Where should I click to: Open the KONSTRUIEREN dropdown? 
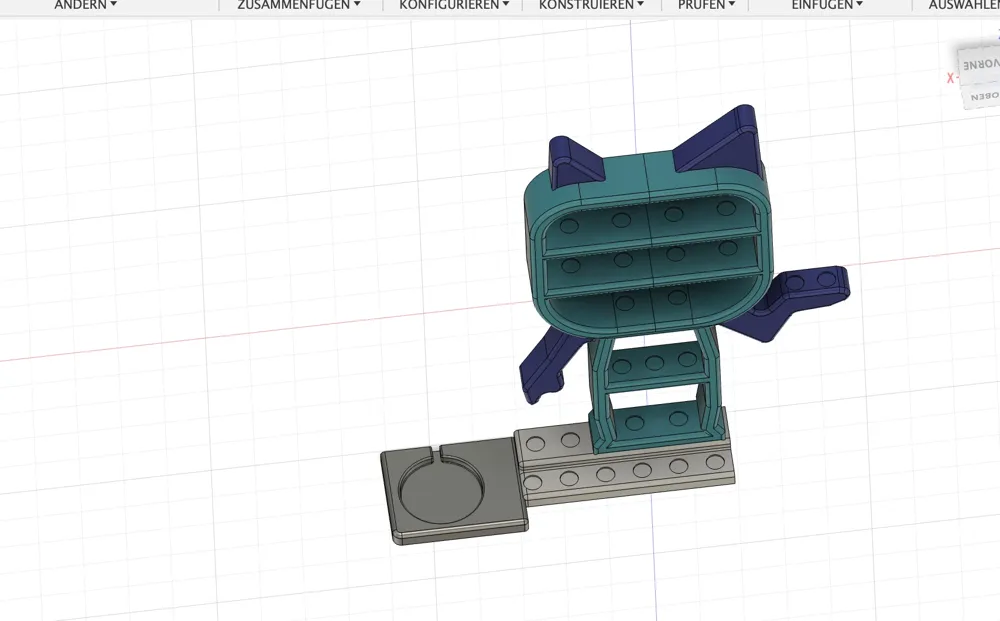[591, 4]
